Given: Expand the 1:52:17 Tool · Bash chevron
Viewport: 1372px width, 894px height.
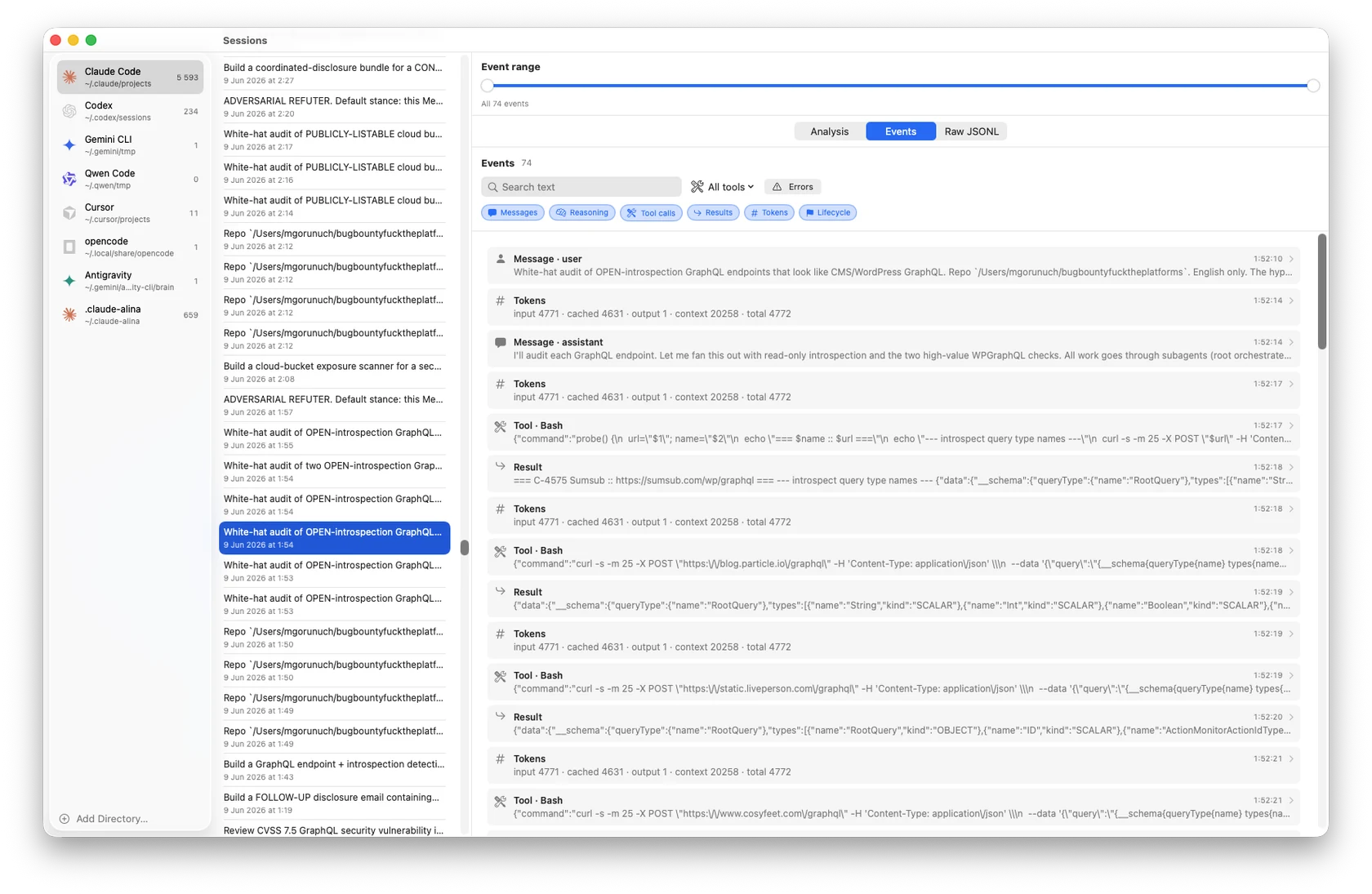Looking at the screenshot, I should click(1291, 425).
